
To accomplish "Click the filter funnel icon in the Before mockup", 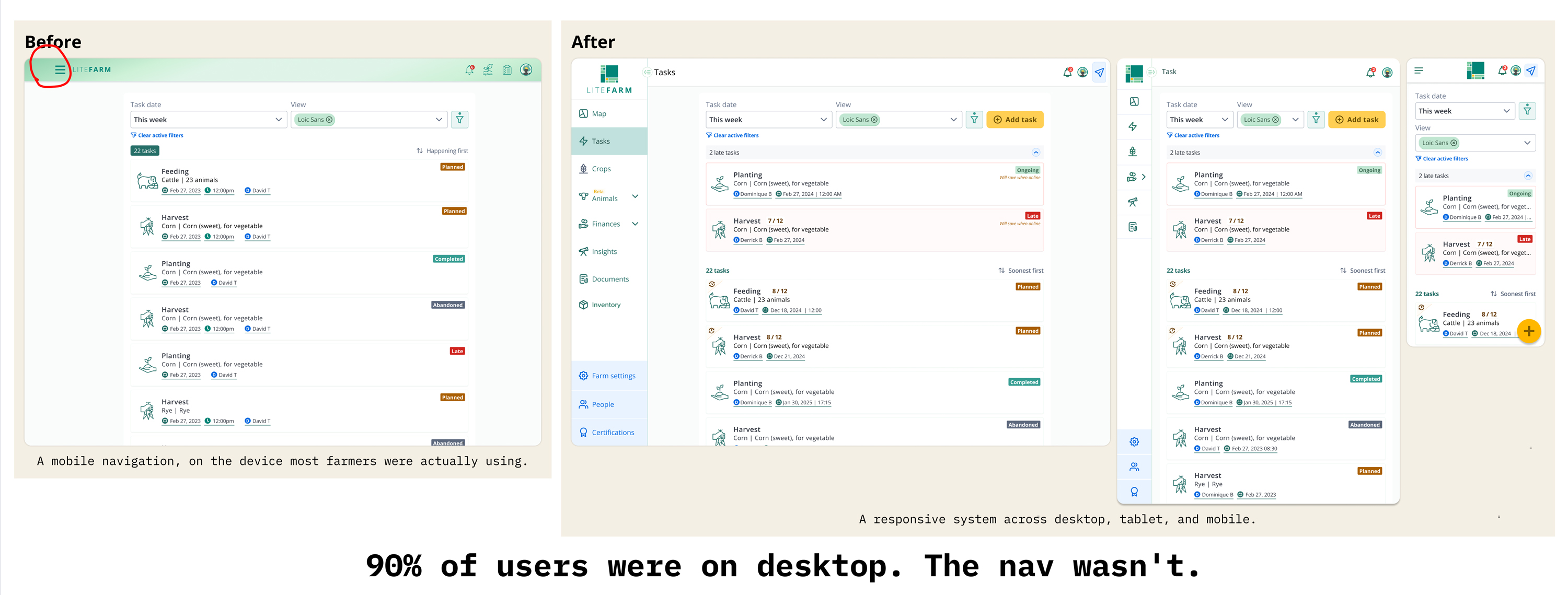I will [x=459, y=119].
